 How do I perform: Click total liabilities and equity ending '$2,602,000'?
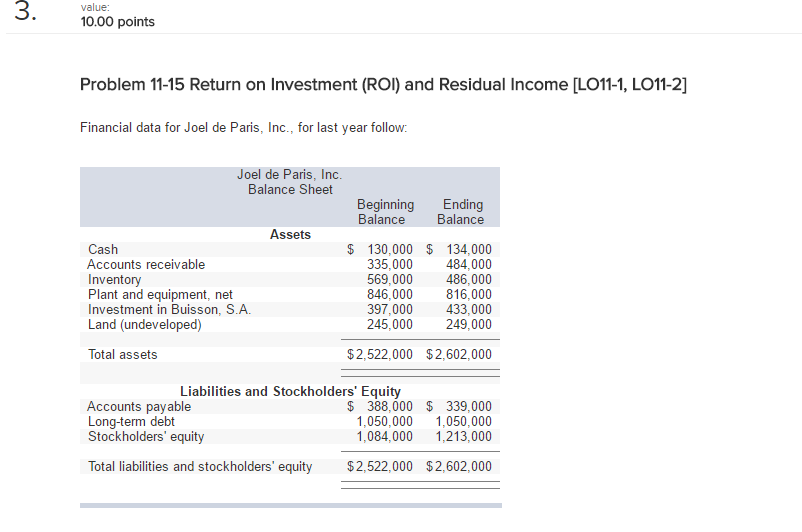click(x=459, y=467)
